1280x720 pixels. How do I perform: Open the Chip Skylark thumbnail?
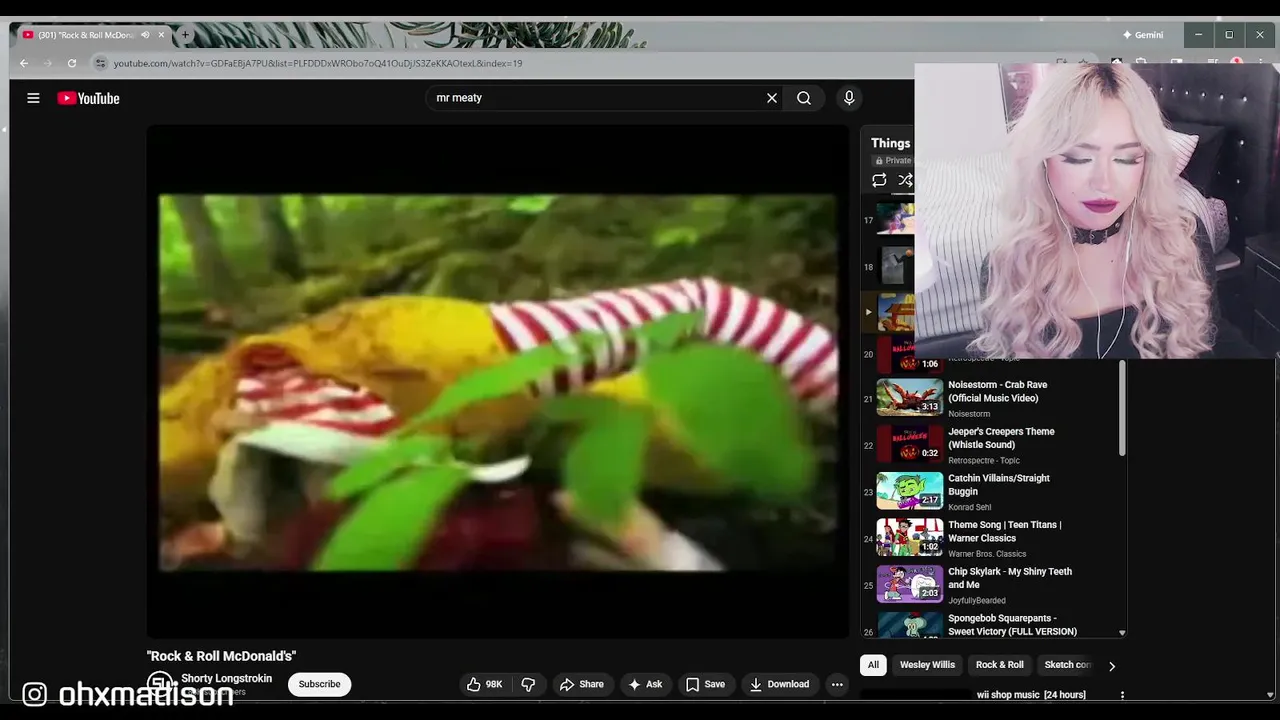[910, 584]
